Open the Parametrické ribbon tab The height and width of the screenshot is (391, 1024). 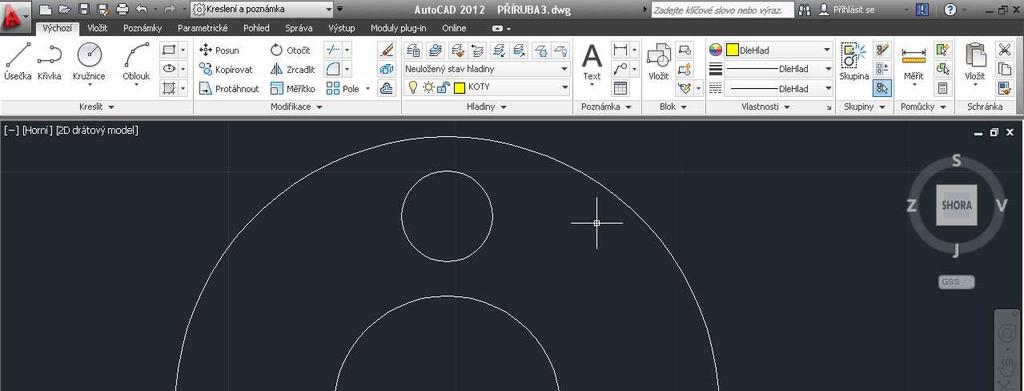point(202,28)
